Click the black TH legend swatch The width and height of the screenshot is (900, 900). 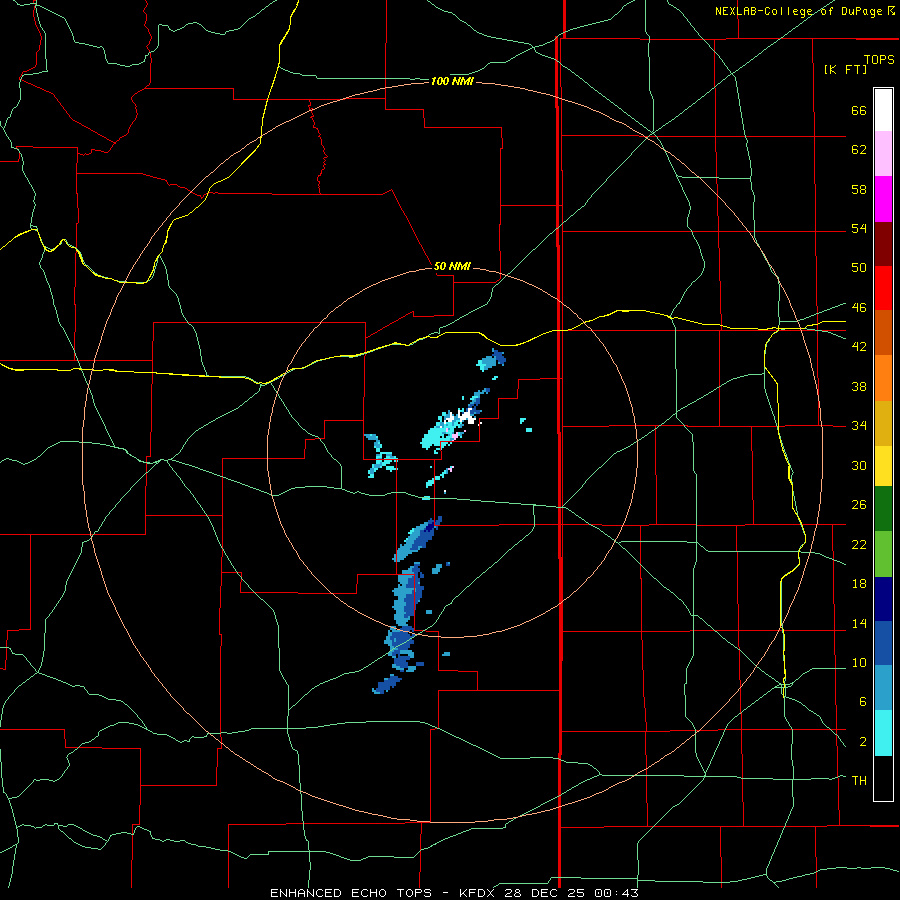pyautogui.click(x=883, y=778)
